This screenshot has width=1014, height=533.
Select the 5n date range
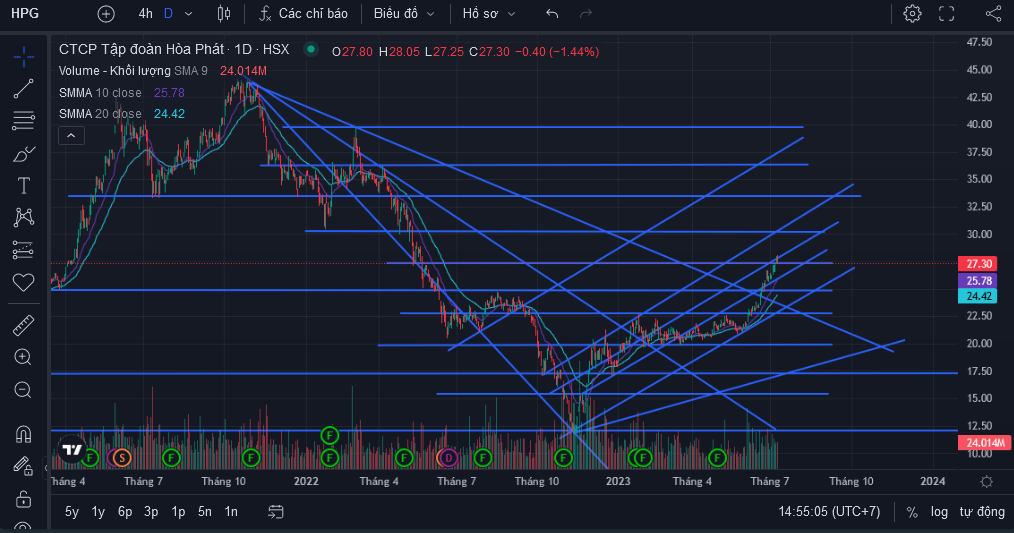(204, 512)
